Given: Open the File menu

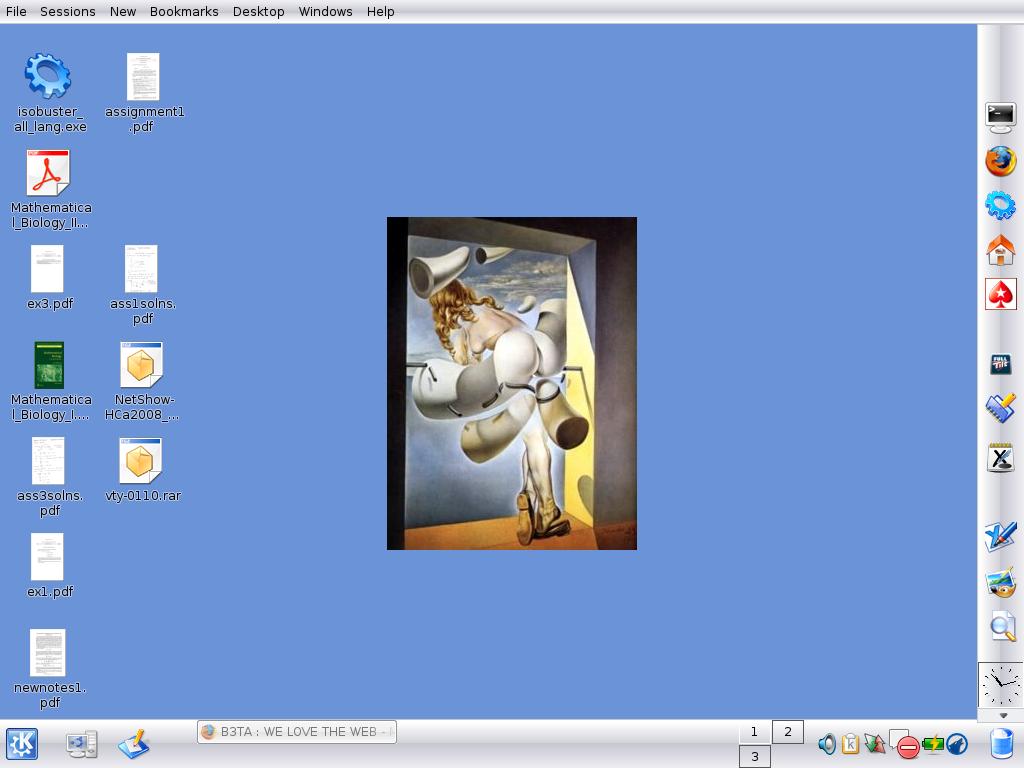Looking at the screenshot, I should pyautogui.click(x=16, y=12).
